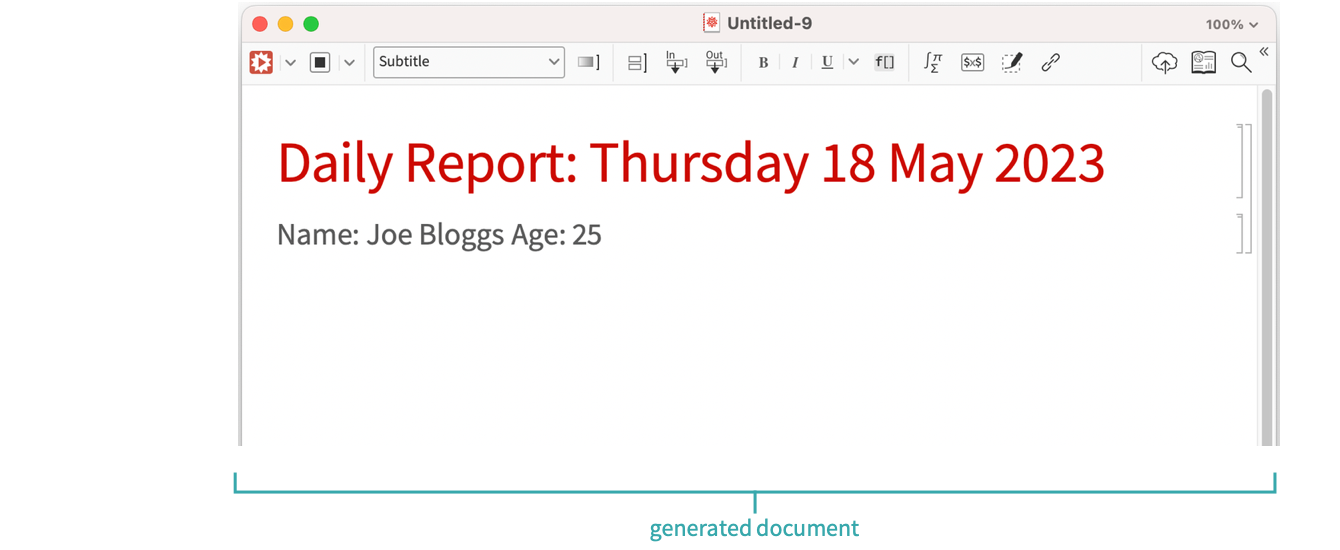Screen dimensions: 1340x550
Task: Toggle italic formatting
Action: click(795, 62)
